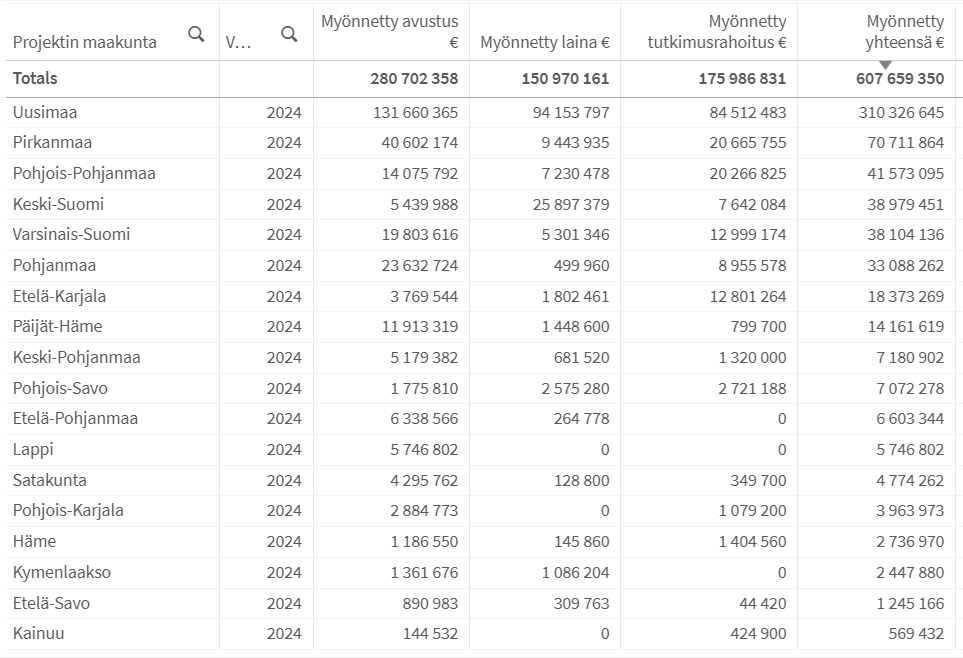
Task: Select the Kainuu region cell
Action: pos(38,633)
